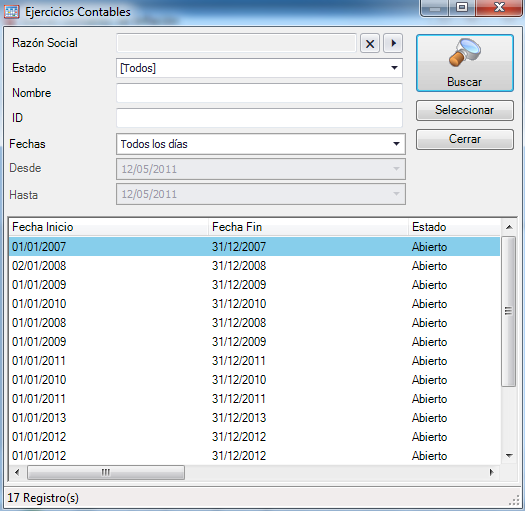Sort by the Fecha Fin column header
Image resolution: width=525 pixels, height=511 pixels.
(308, 227)
